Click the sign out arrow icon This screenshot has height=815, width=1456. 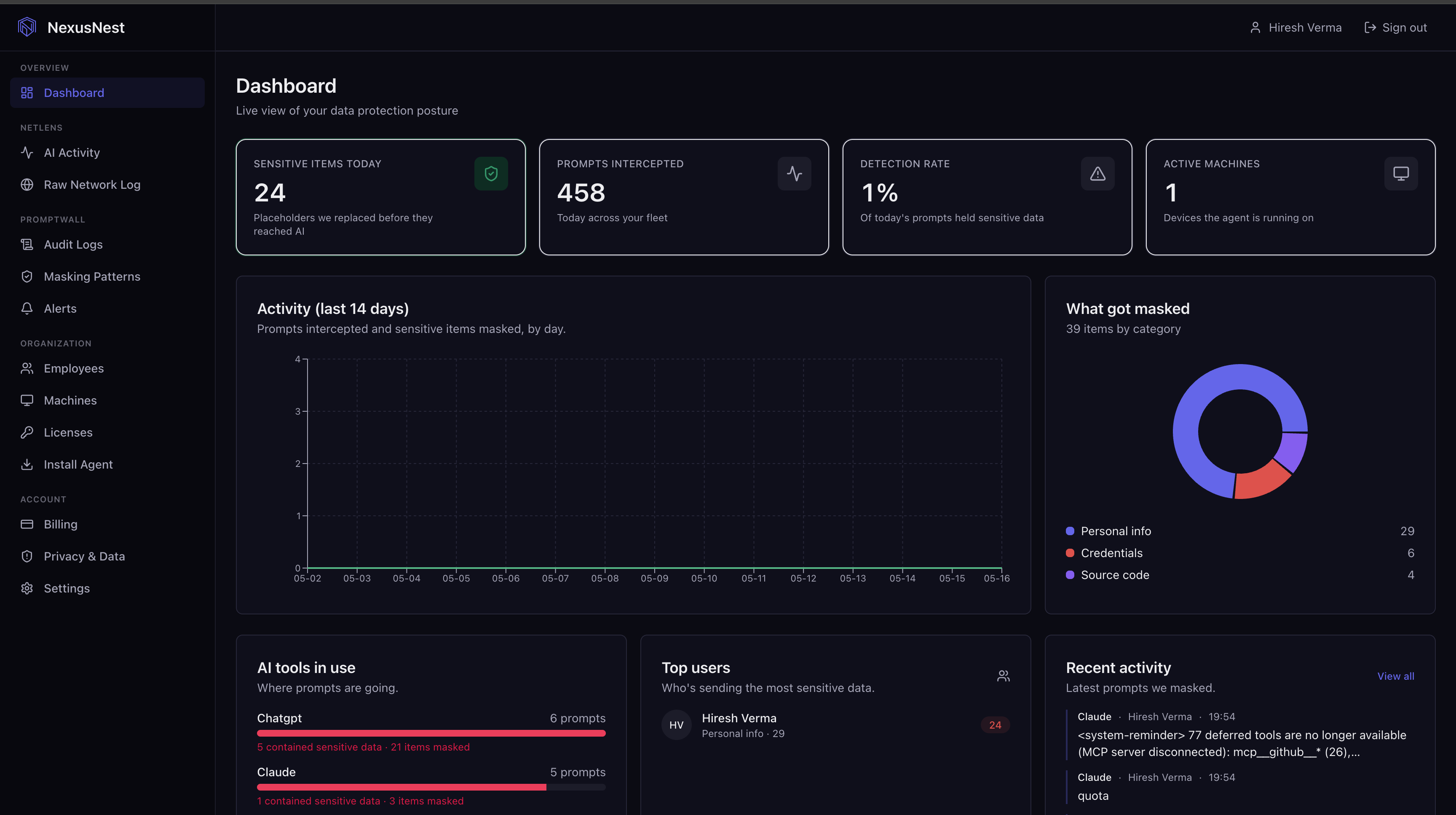(1370, 28)
